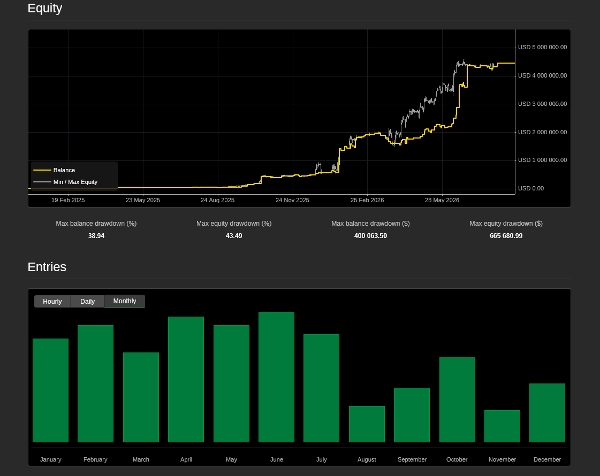The width and height of the screenshot is (600, 476).
Task: Click the 24 Nov 2025 date label
Action: click(x=292, y=200)
